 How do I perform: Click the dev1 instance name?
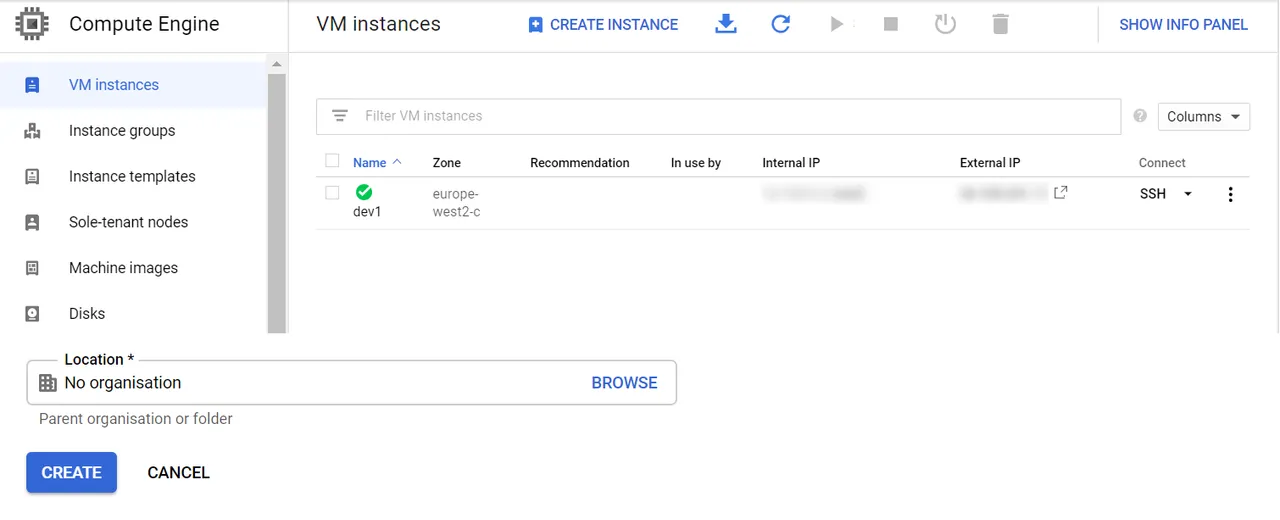point(367,212)
